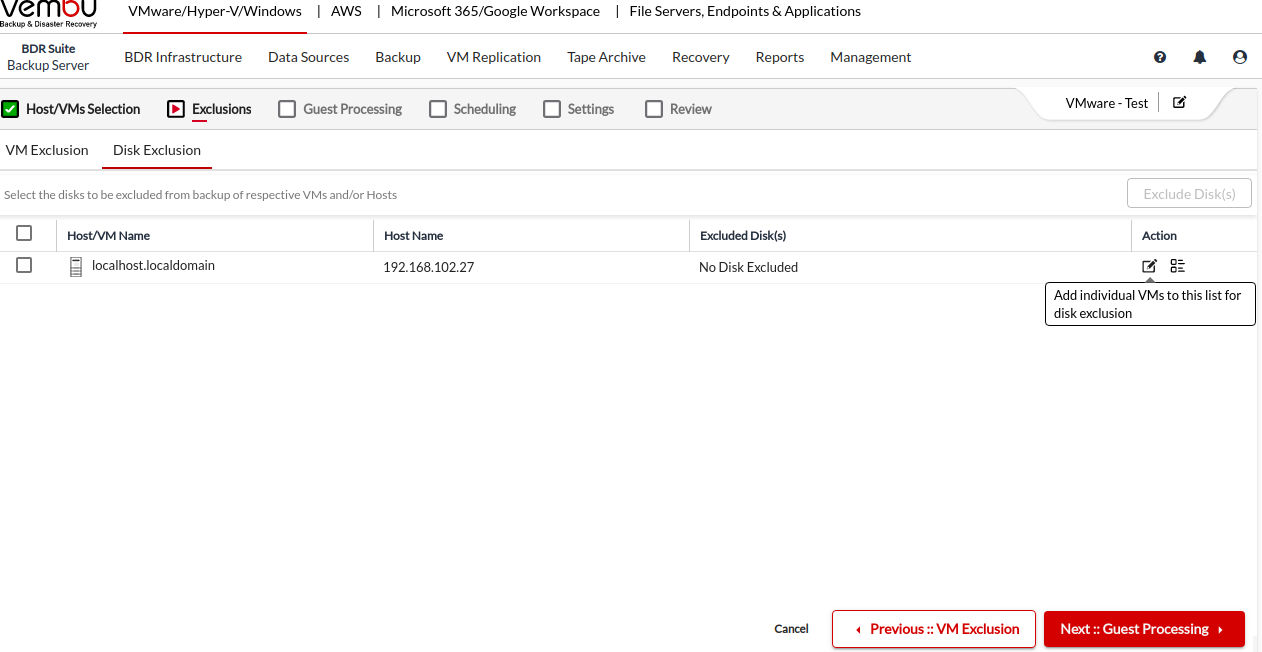Image resolution: width=1262 pixels, height=652 pixels.
Task: Click the server icon beside localhost.localdomain
Action: tap(76, 267)
